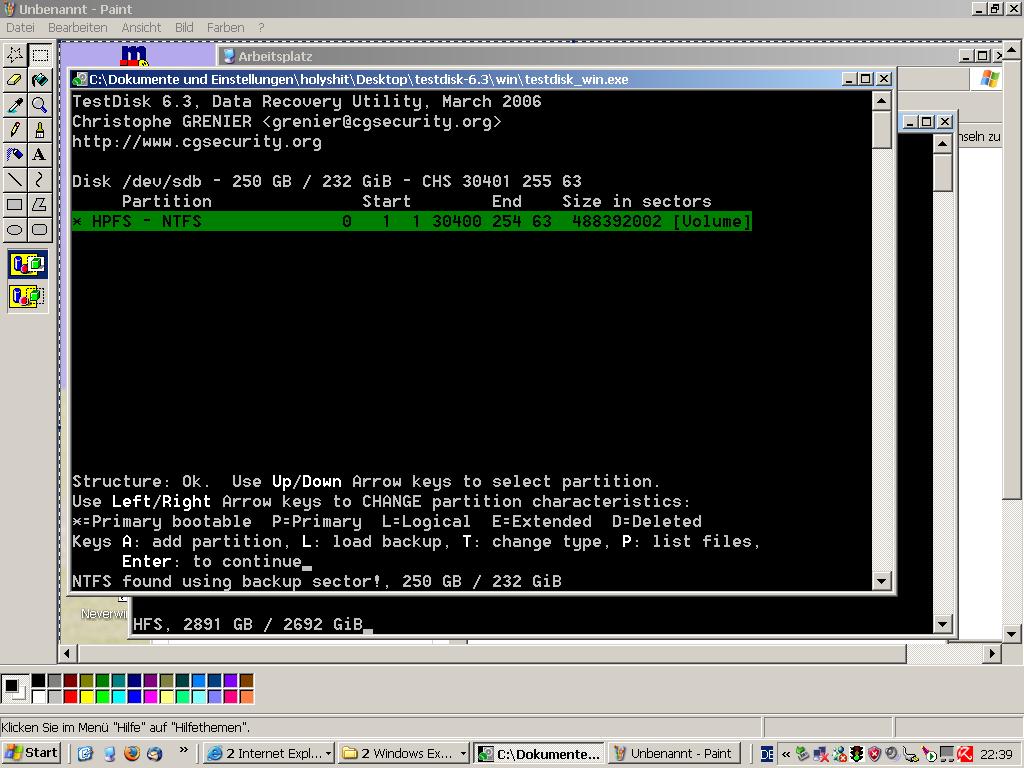
Task: Pick the magenta palette color
Action: [150, 696]
